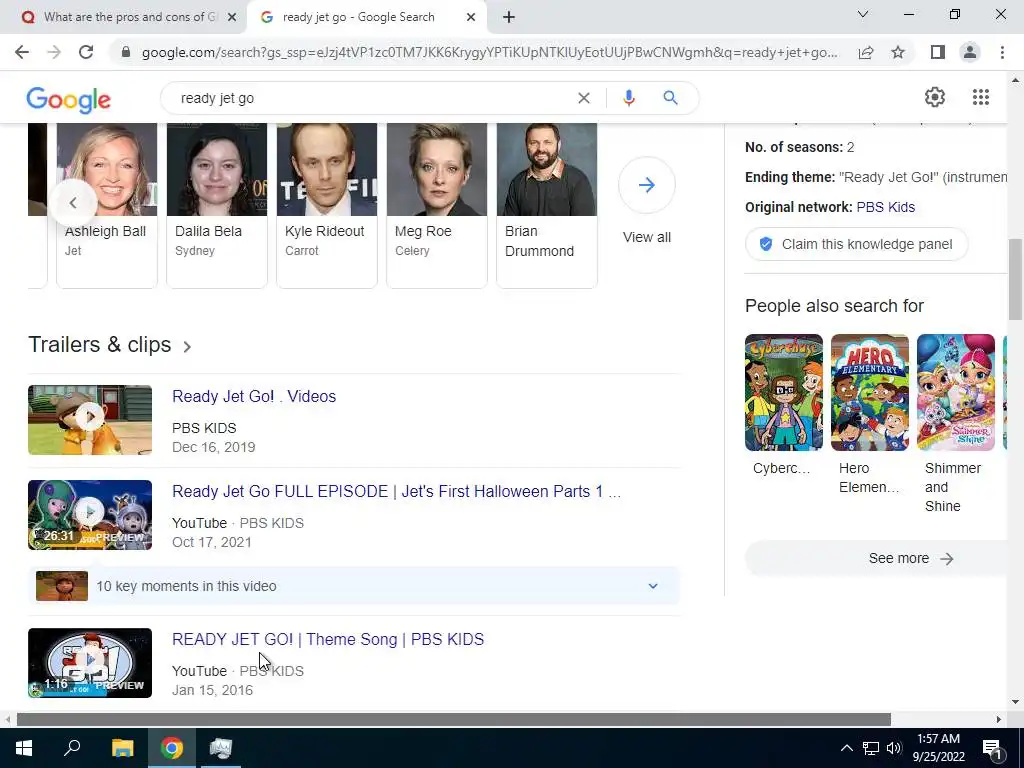Open the PBS Kids original network link
The image size is (1024, 768).
pos(886,207)
